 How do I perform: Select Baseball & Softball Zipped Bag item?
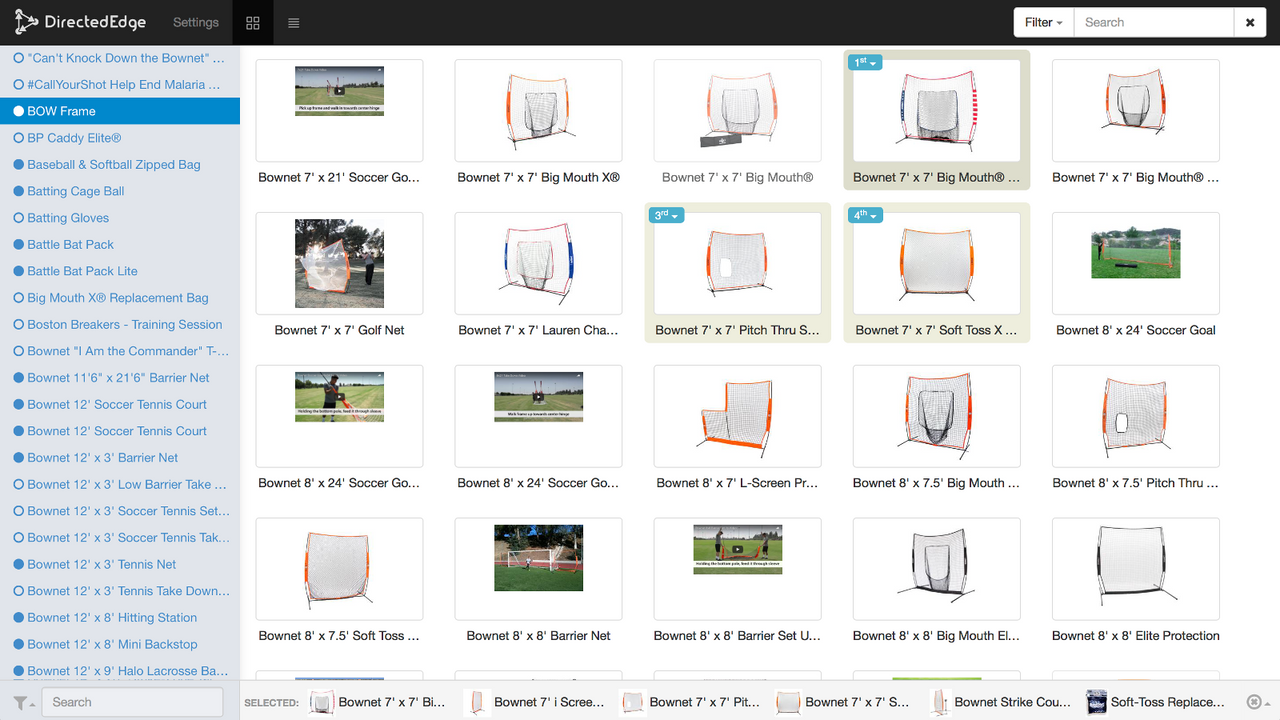point(120,164)
